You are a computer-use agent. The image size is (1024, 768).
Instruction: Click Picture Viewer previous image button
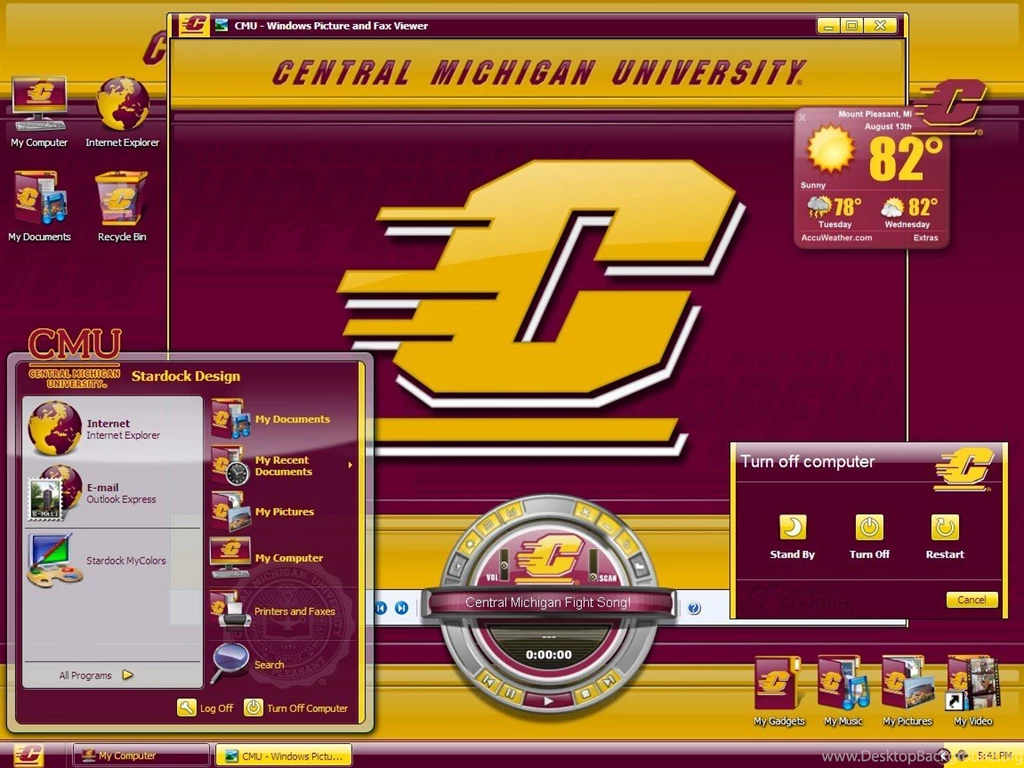point(381,608)
